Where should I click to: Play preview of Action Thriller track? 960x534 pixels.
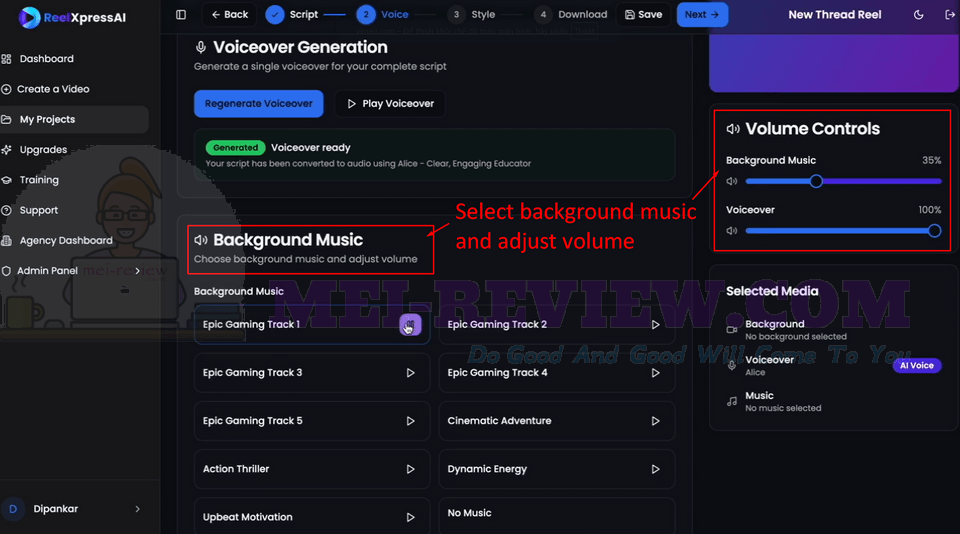click(410, 469)
